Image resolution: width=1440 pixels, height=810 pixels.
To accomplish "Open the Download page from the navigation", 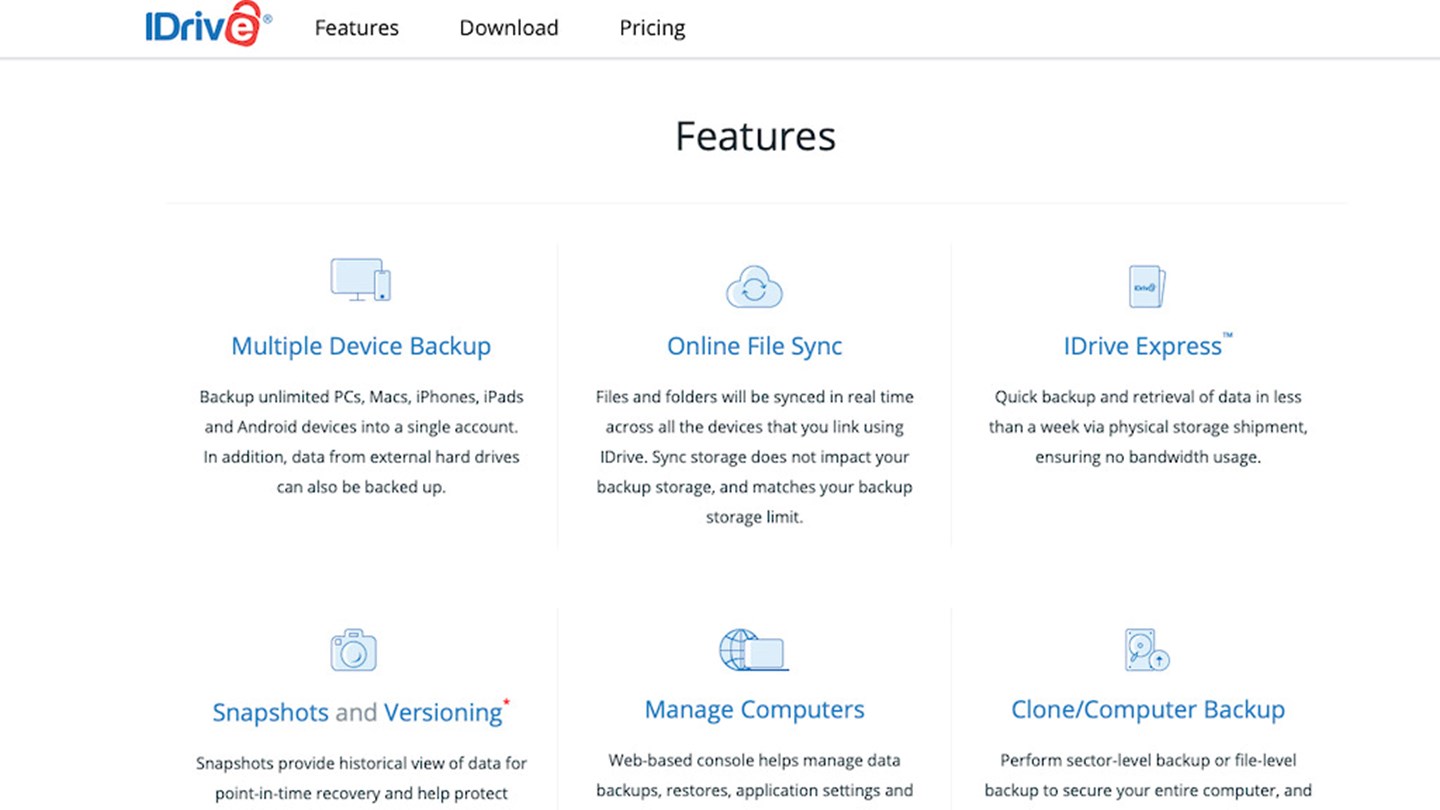I will click(x=508, y=28).
